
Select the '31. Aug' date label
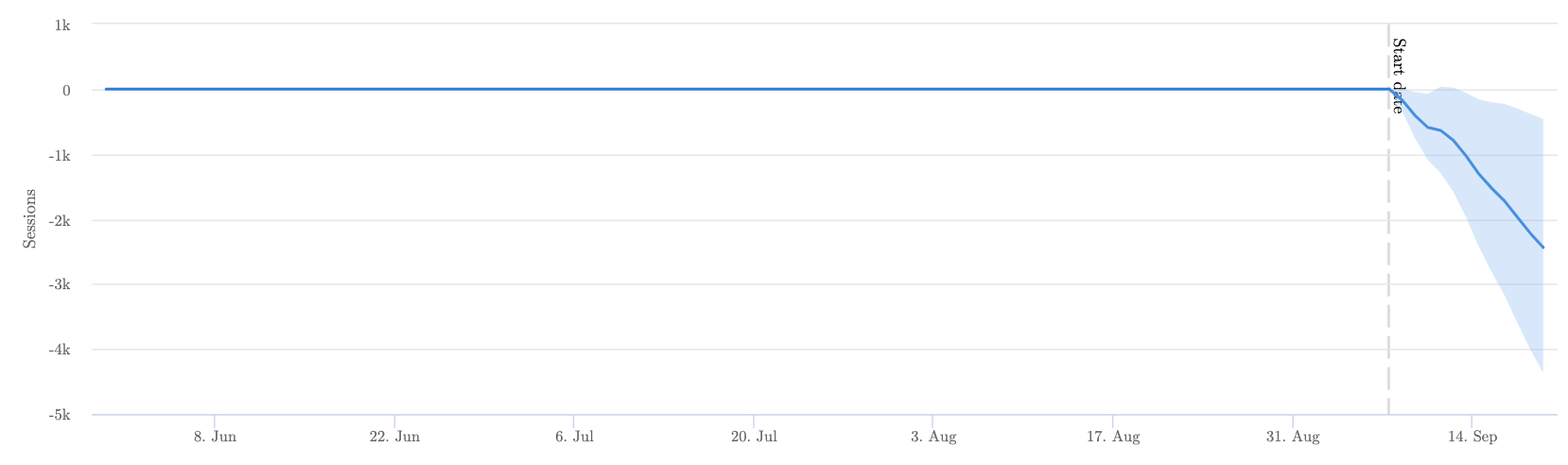(1293, 438)
